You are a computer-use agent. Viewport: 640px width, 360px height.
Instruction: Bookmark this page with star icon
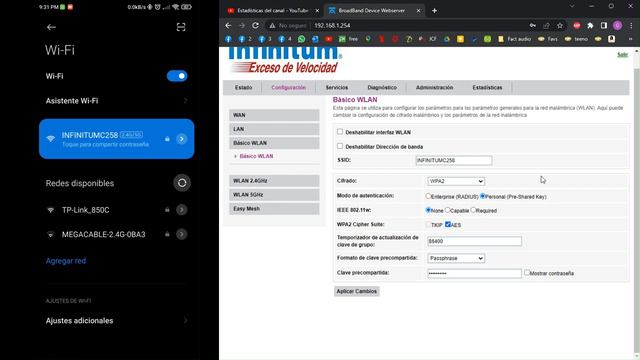click(560, 25)
